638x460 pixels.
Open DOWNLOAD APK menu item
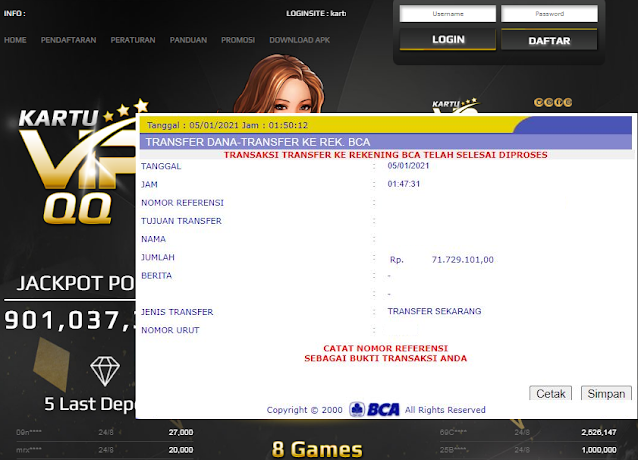[x=299, y=40]
